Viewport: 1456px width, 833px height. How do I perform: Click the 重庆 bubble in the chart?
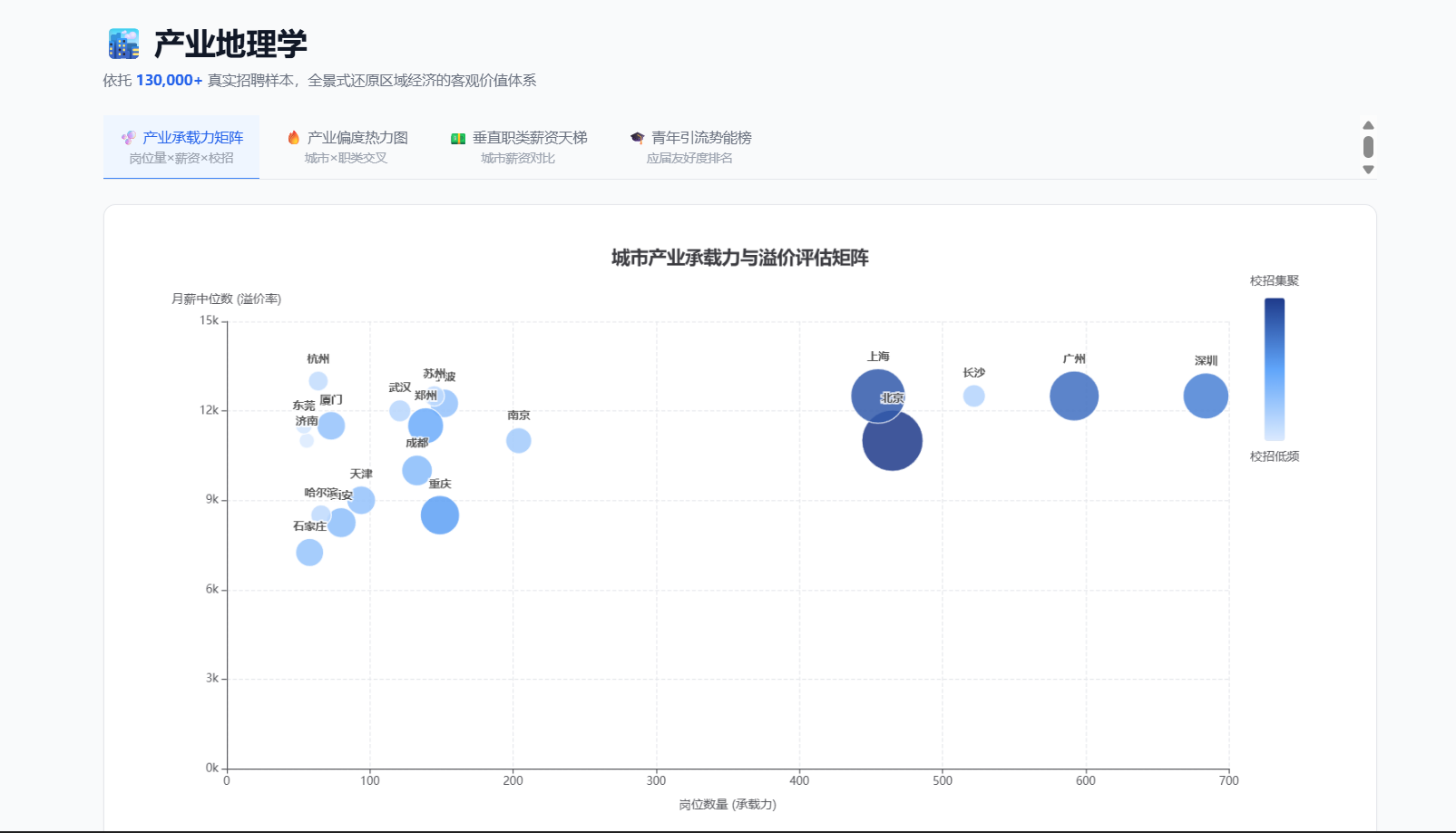point(440,515)
